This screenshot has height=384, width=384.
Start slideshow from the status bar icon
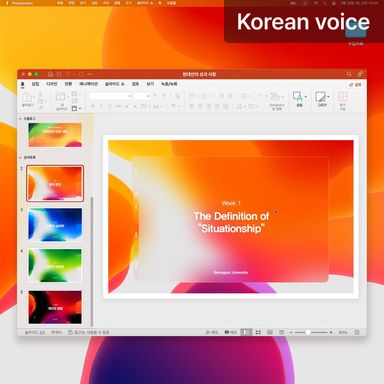pos(282,332)
